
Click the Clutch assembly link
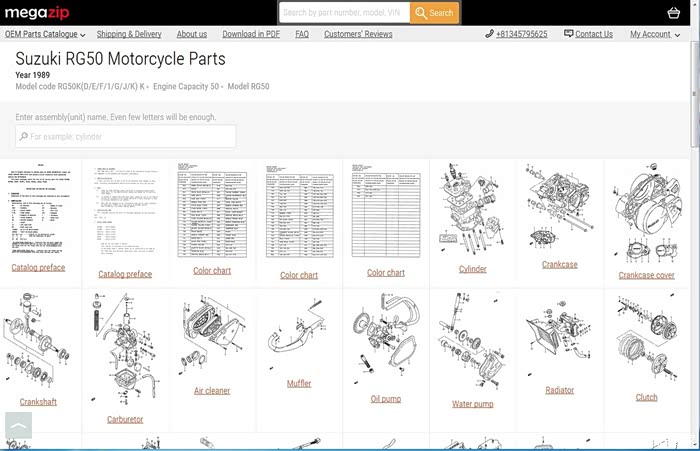646,397
